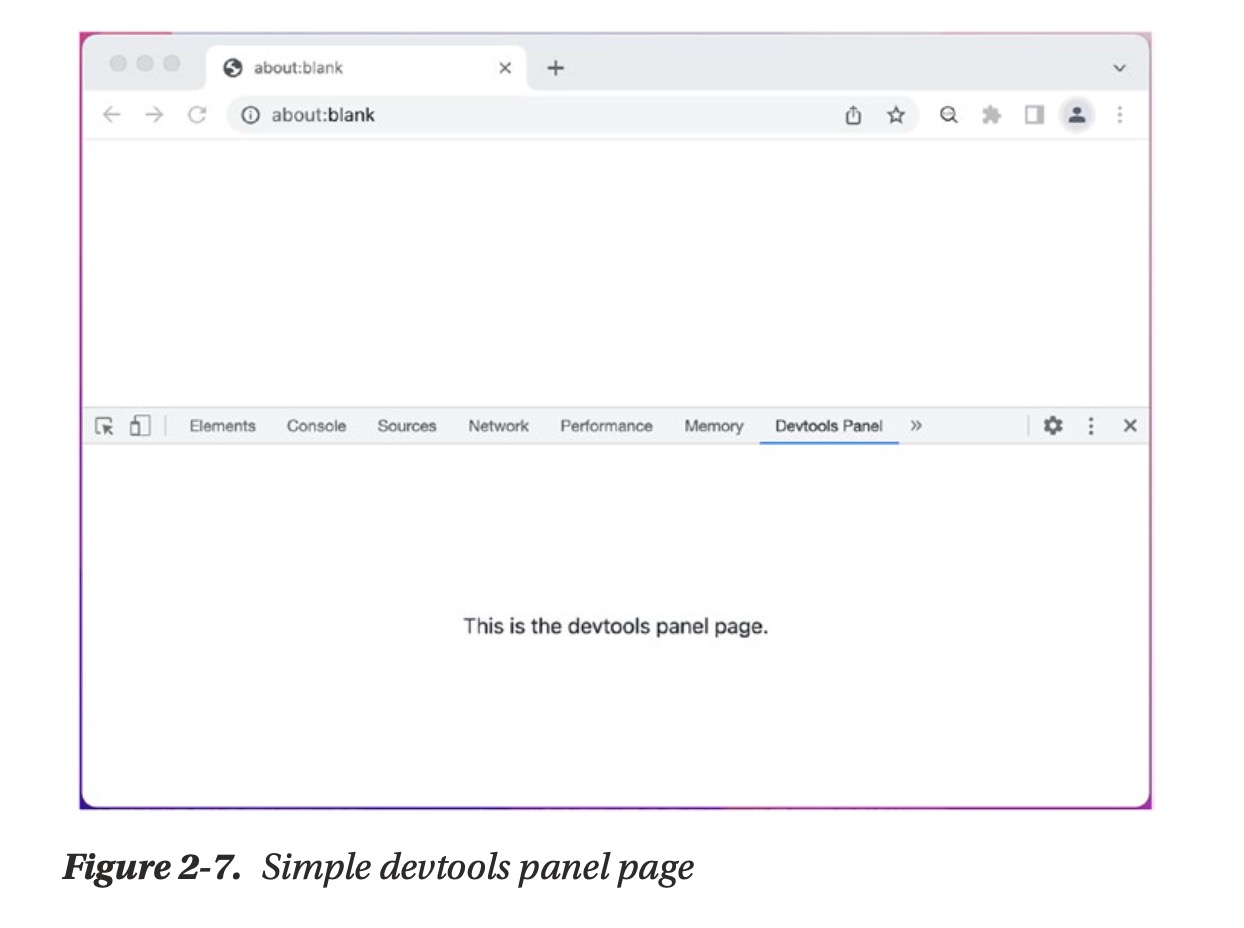Viewport: 1244px width, 928px height.
Task: Open the Extensions puzzle icon
Action: pos(991,115)
